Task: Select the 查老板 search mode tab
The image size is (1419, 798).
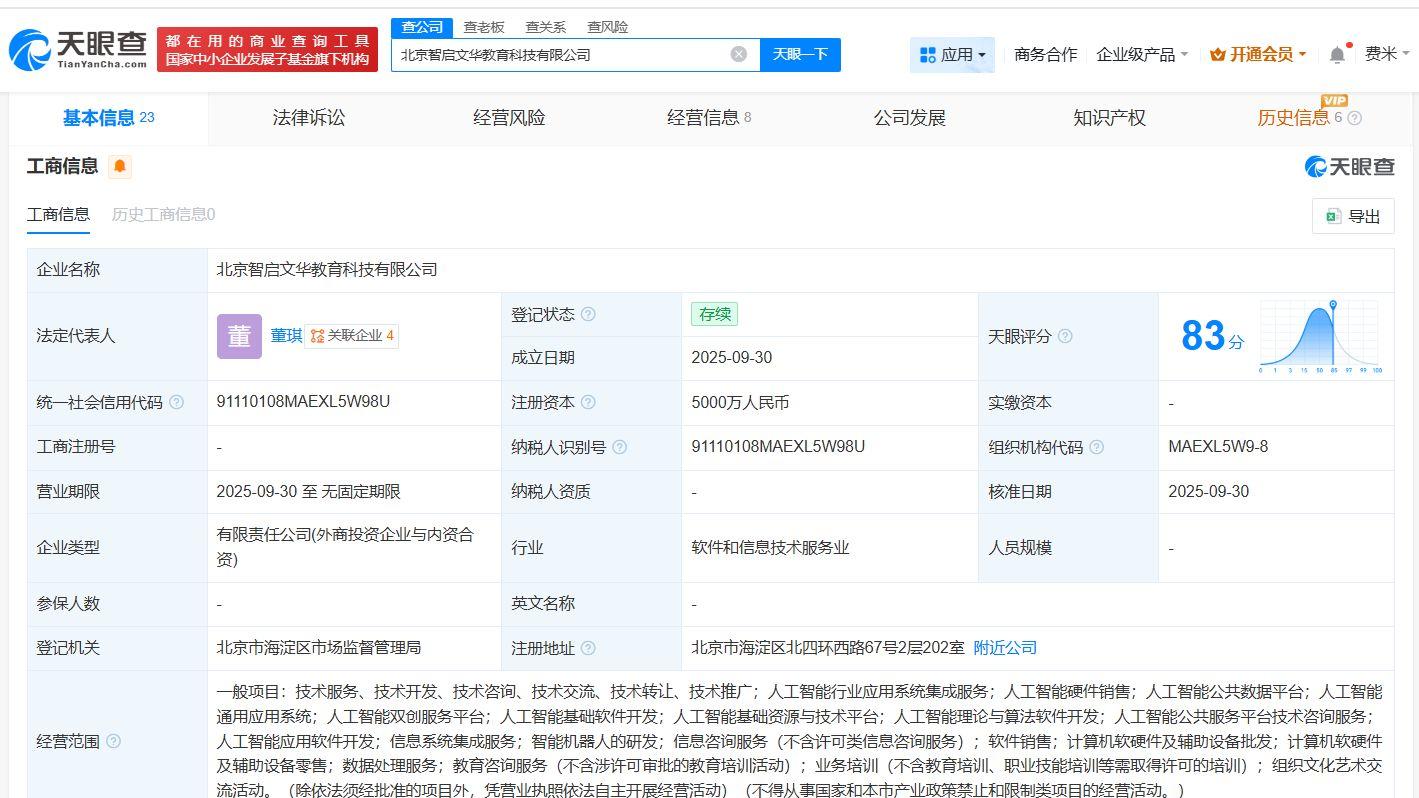Action: click(x=484, y=27)
